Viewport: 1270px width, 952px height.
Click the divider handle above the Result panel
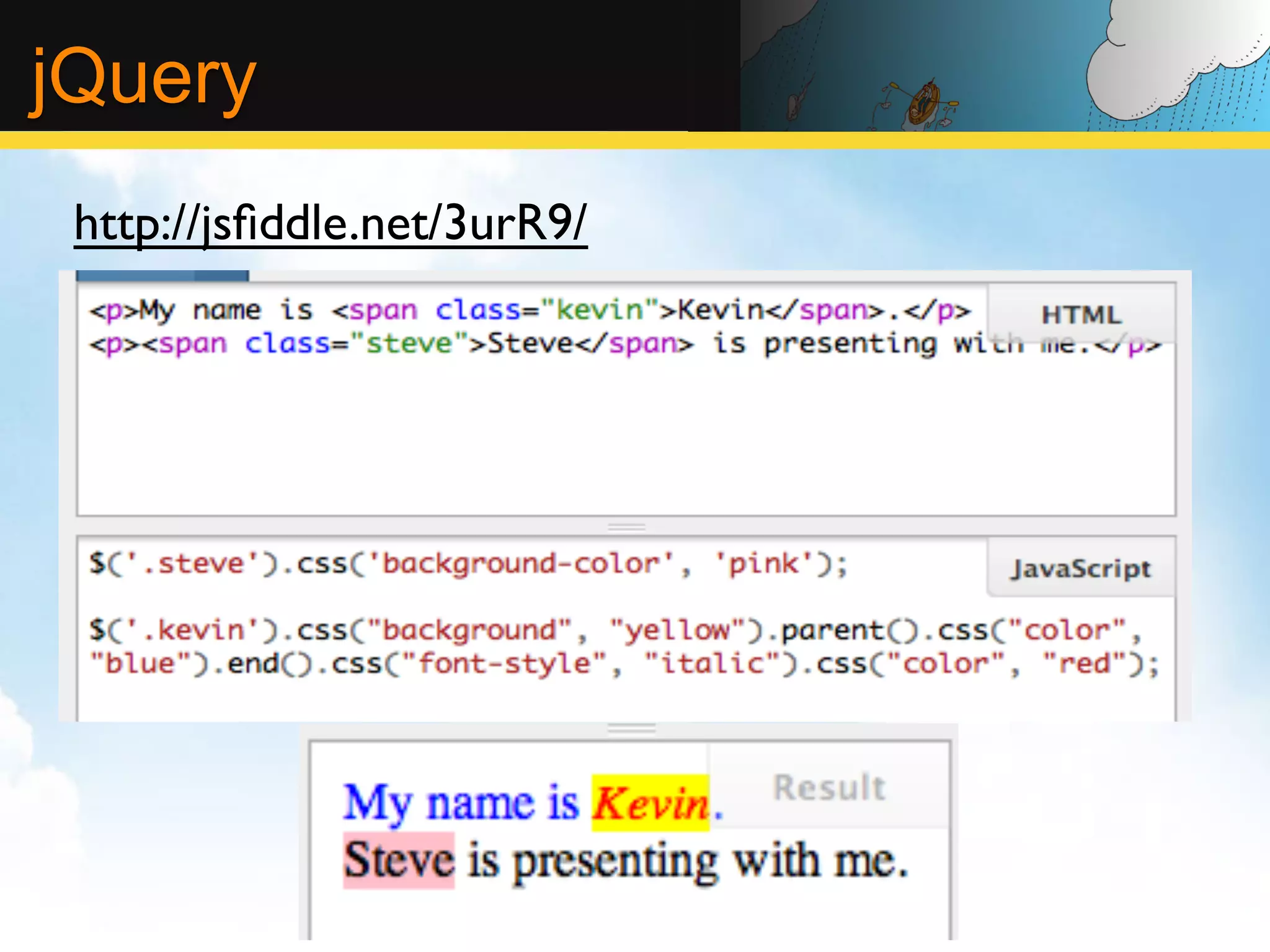click(631, 728)
